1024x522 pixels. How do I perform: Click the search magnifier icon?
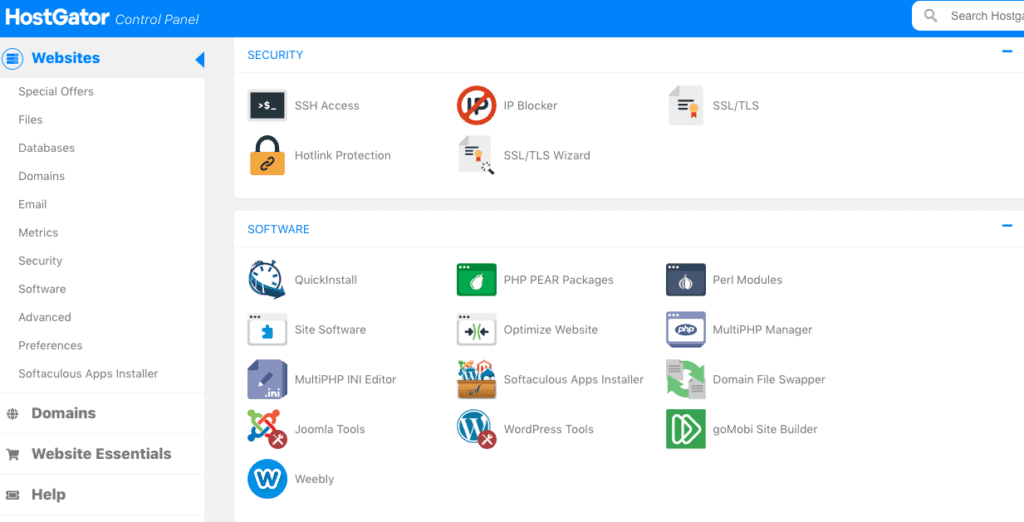point(931,16)
